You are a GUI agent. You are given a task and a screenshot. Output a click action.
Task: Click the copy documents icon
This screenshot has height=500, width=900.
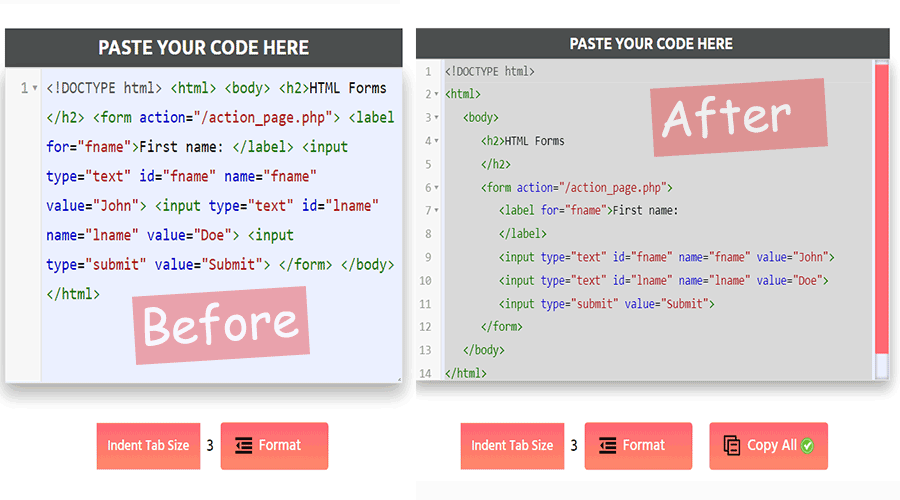(x=732, y=445)
